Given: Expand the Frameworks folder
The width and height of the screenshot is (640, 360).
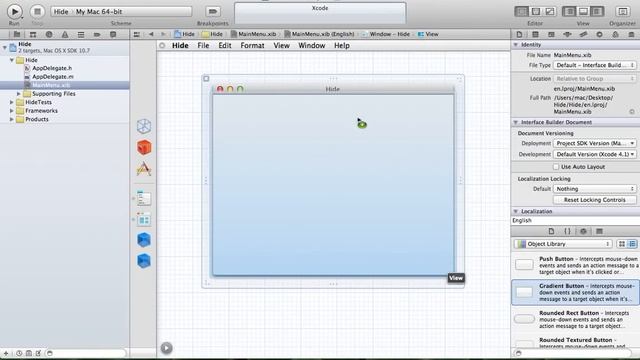Looking at the screenshot, I should tap(12, 111).
